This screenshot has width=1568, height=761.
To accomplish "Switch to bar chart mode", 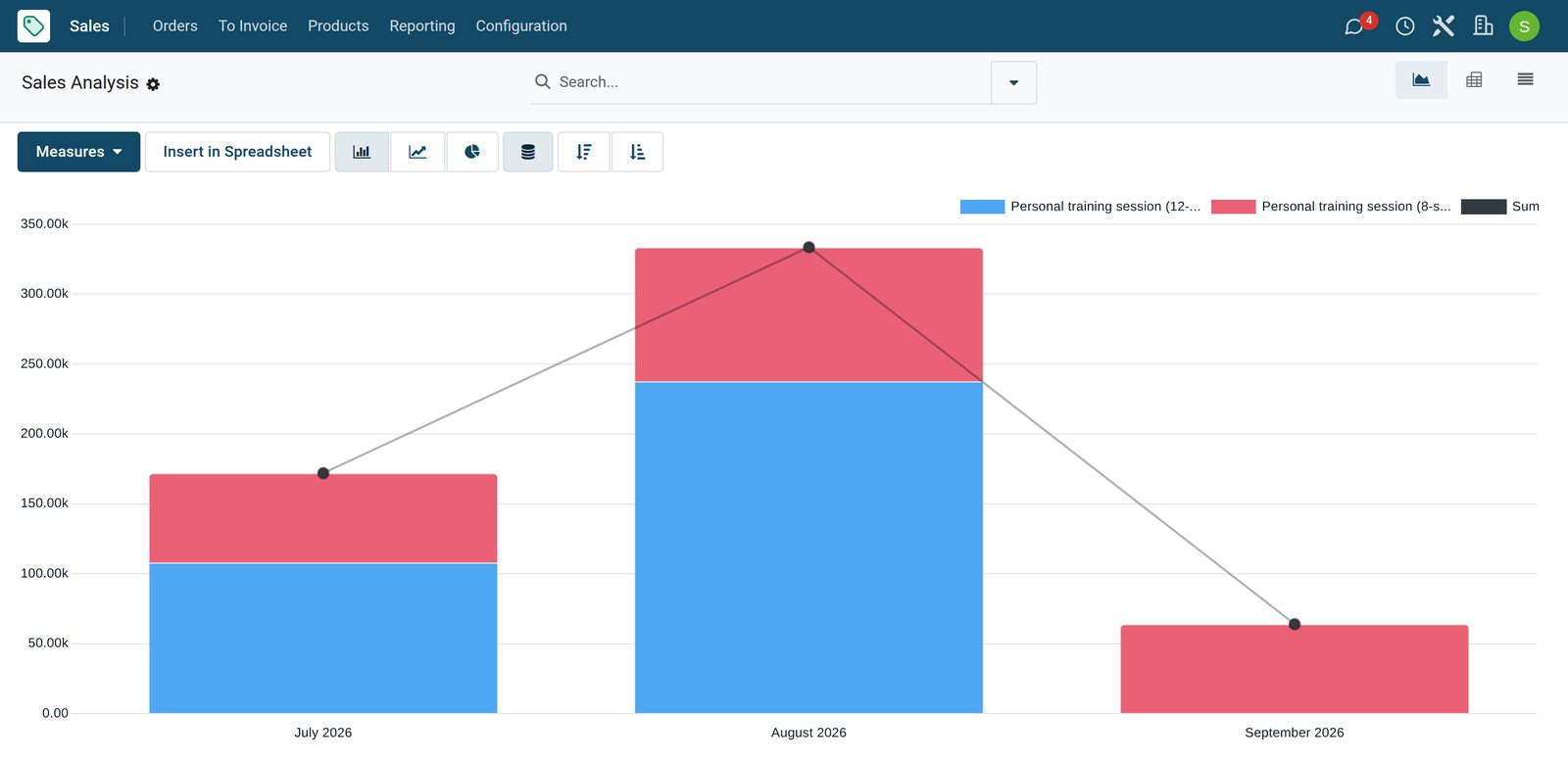I will (362, 152).
